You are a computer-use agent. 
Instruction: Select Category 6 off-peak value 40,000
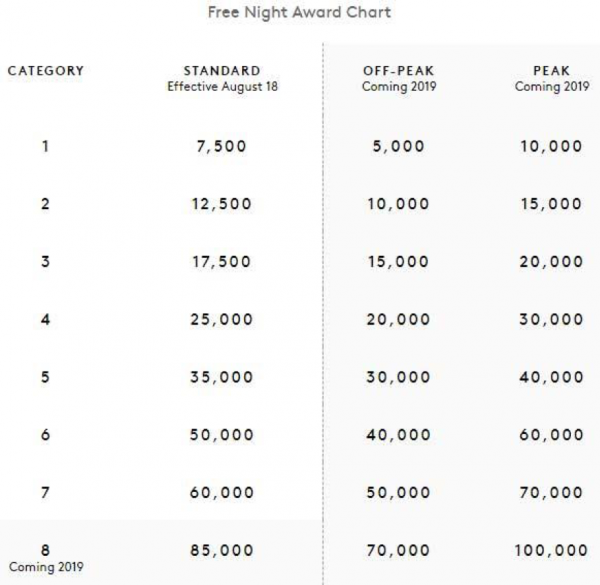point(395,436)
